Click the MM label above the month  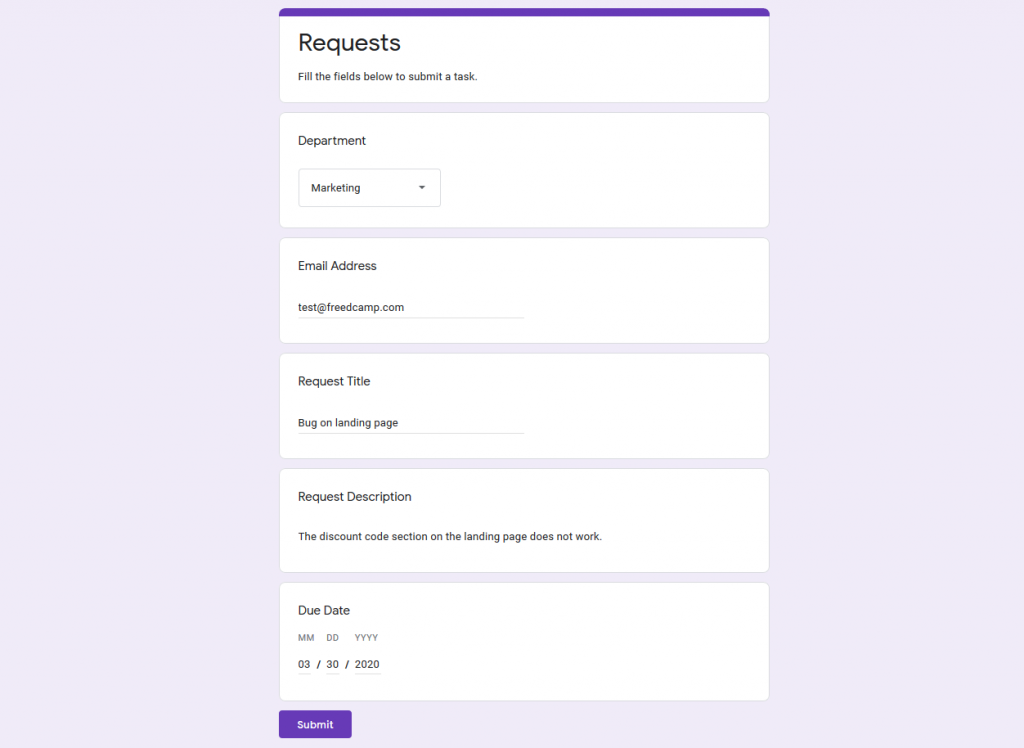(x=306, y=638)
